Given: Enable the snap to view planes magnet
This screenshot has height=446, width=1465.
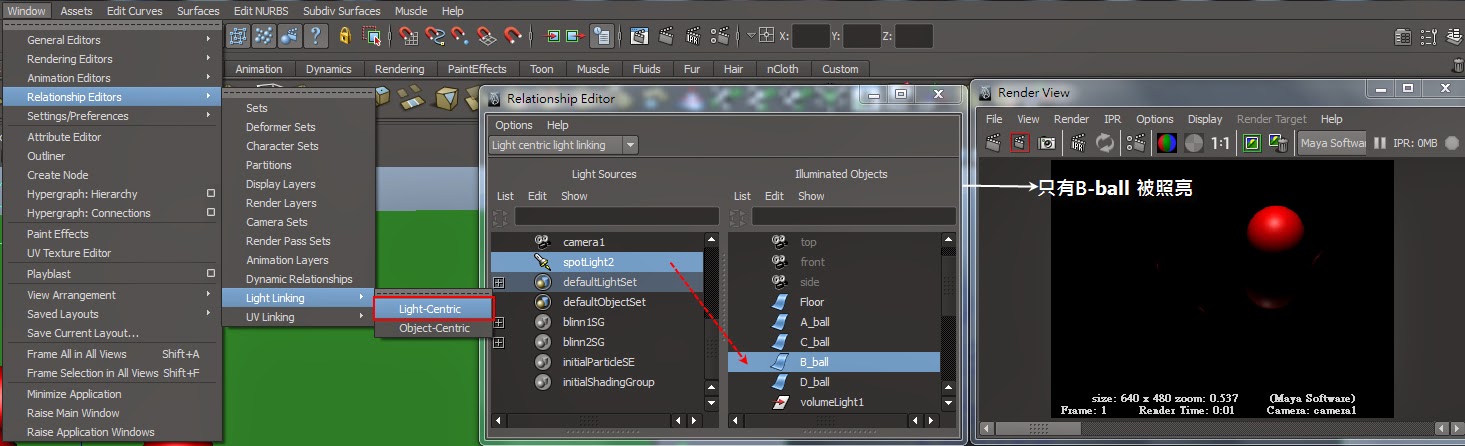Looking at the screenshot, I should coord(486,37).
